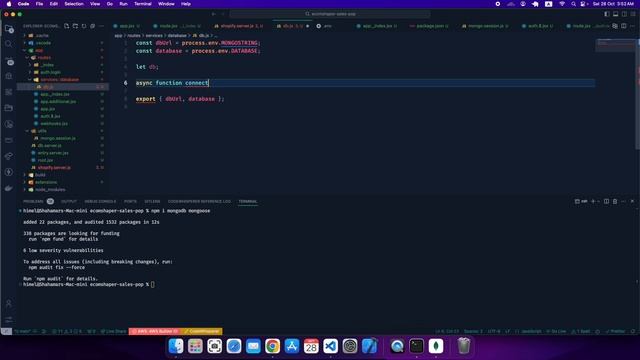Open Trash from the Dock
Viewport: 640px width, 360px height.
pos(464,346)
